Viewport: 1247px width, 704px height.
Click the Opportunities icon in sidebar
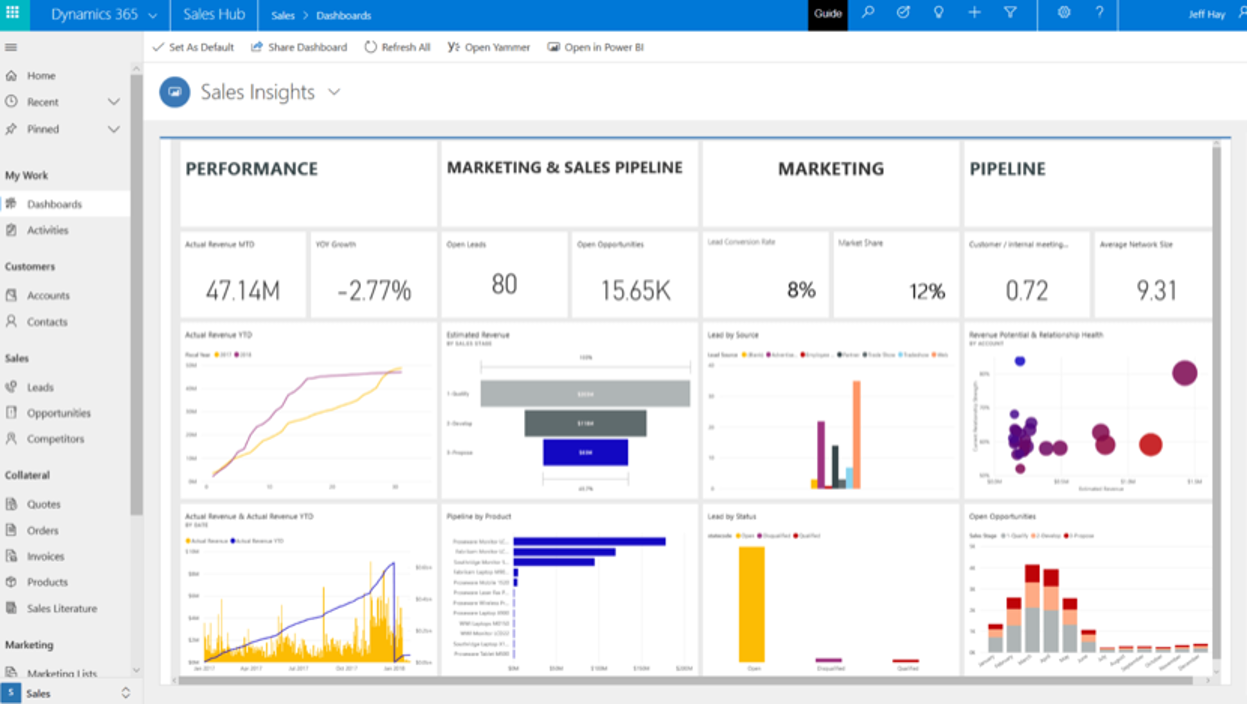click(11, 413)
